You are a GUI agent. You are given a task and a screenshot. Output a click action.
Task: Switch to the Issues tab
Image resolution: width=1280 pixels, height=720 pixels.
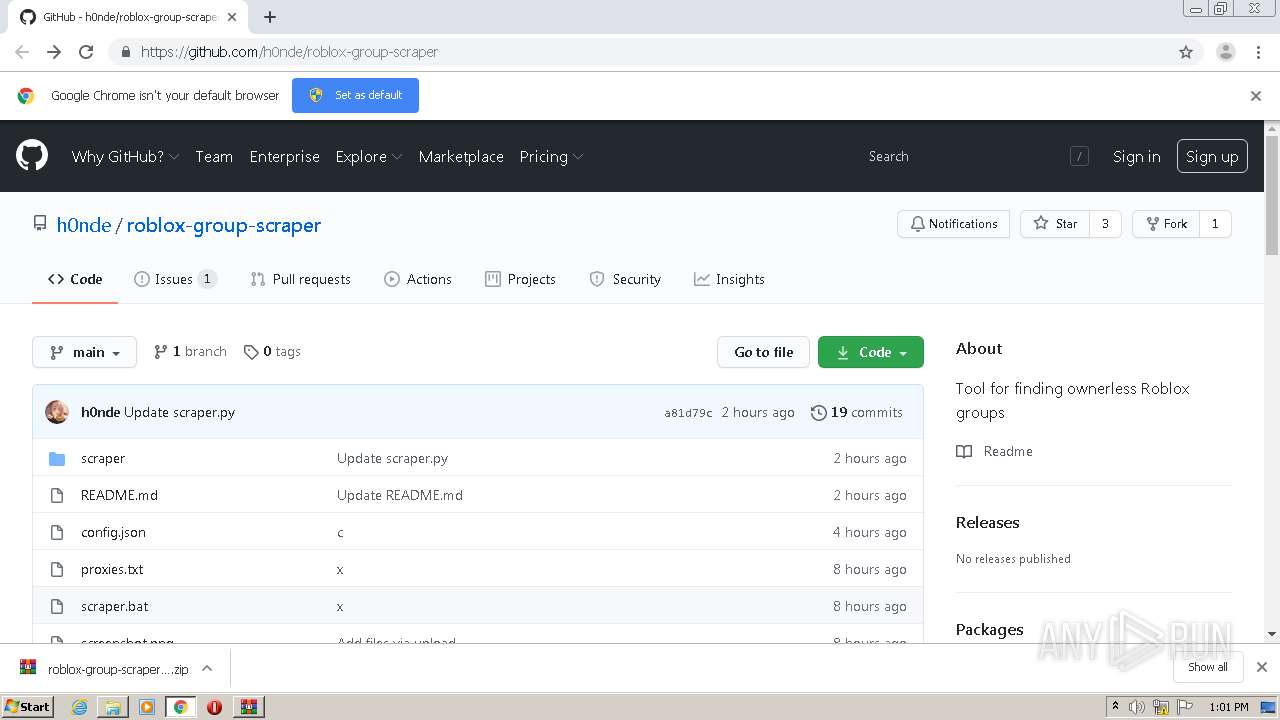tap(175, 279)
